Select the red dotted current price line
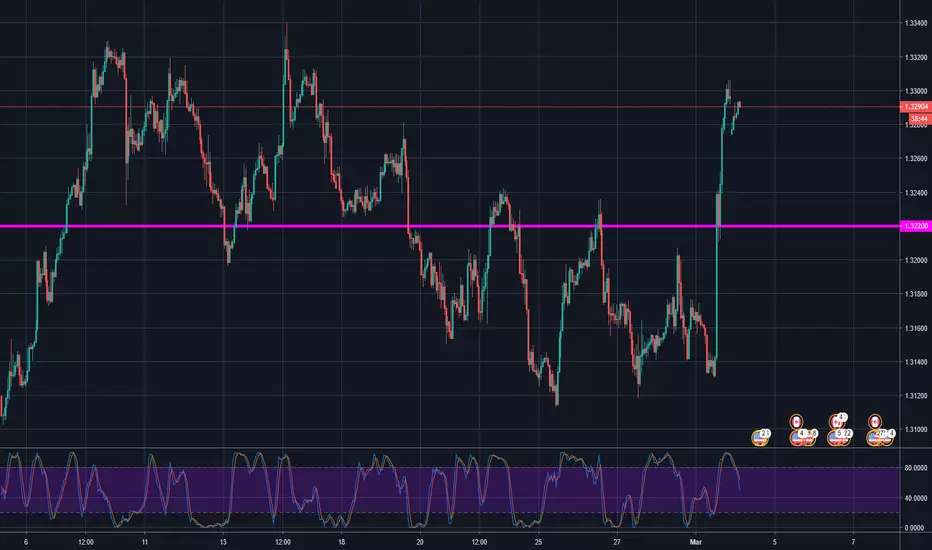Viewport: 932px width, 550px height. tap(449, 107)
